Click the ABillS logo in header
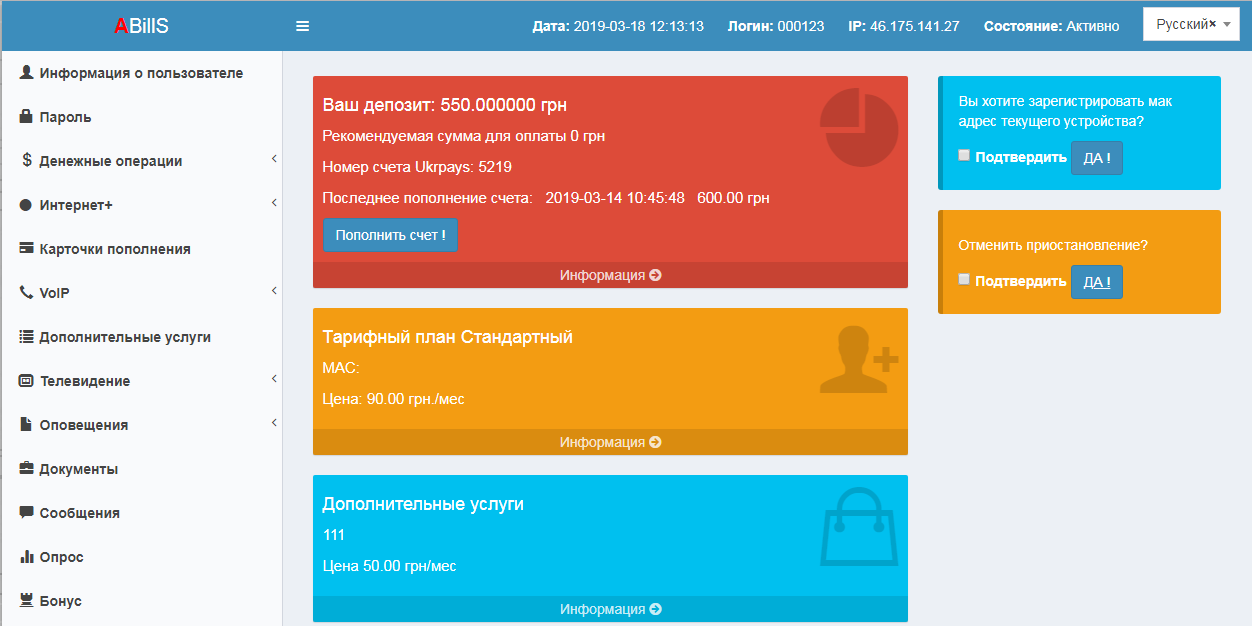1252x626 pixels. tap(141, 26)
